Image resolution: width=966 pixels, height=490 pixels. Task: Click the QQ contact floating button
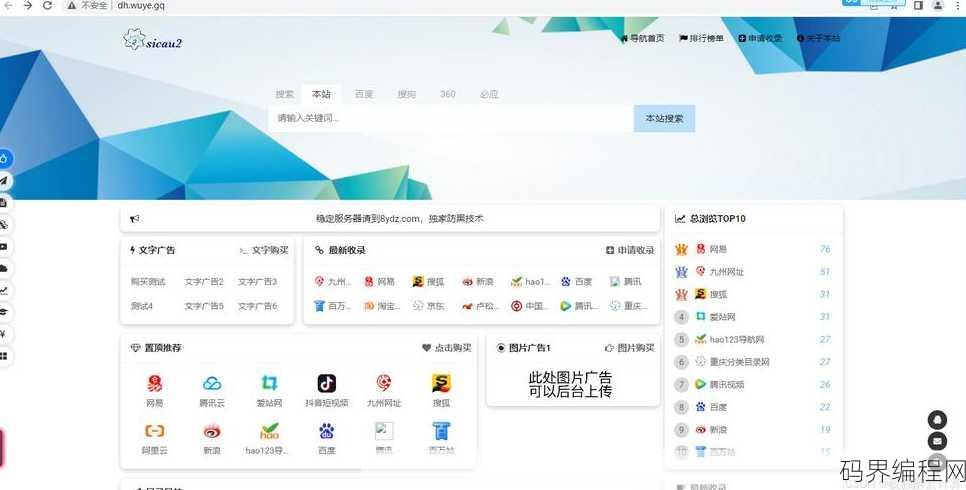[x=937, y=420]
